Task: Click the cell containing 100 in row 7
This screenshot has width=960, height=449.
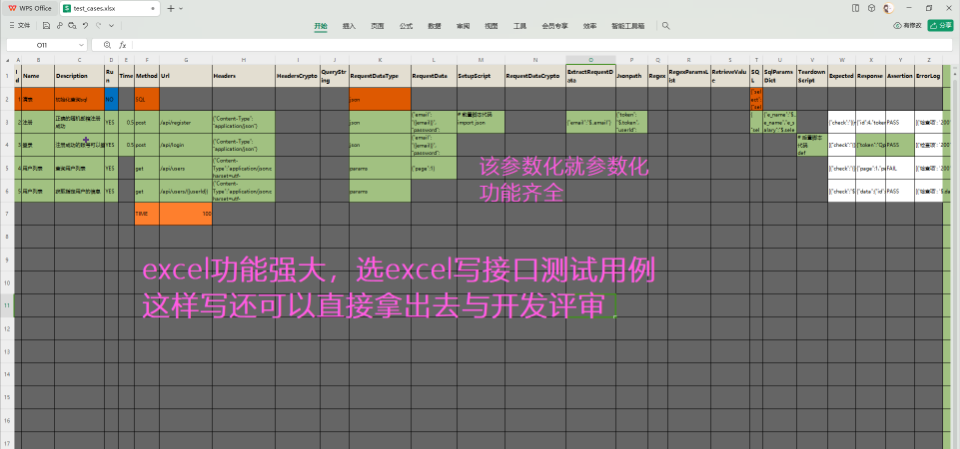Action: click(x=186, y=214)
